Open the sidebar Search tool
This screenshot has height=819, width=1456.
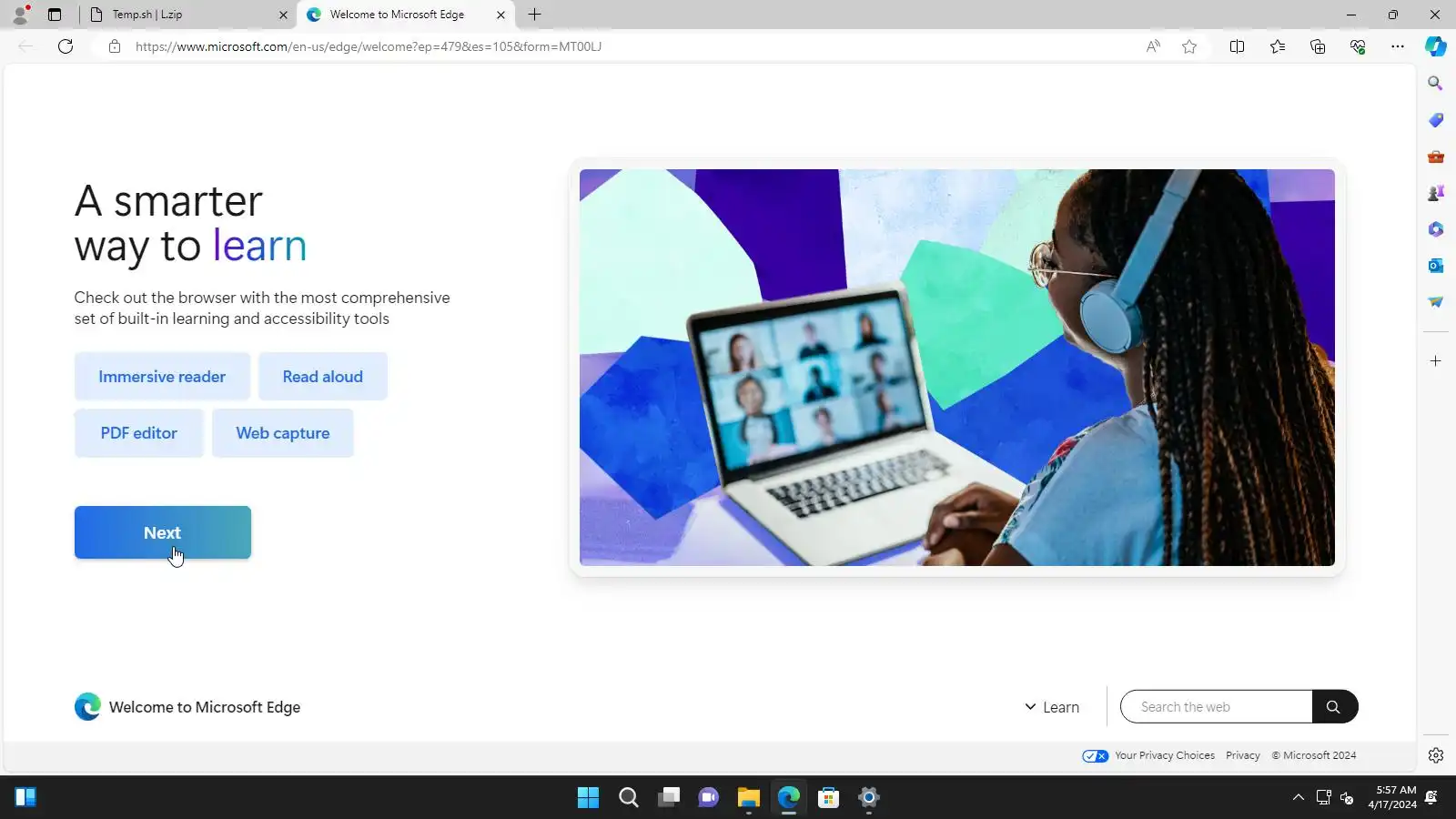(x=1436, y=84)
